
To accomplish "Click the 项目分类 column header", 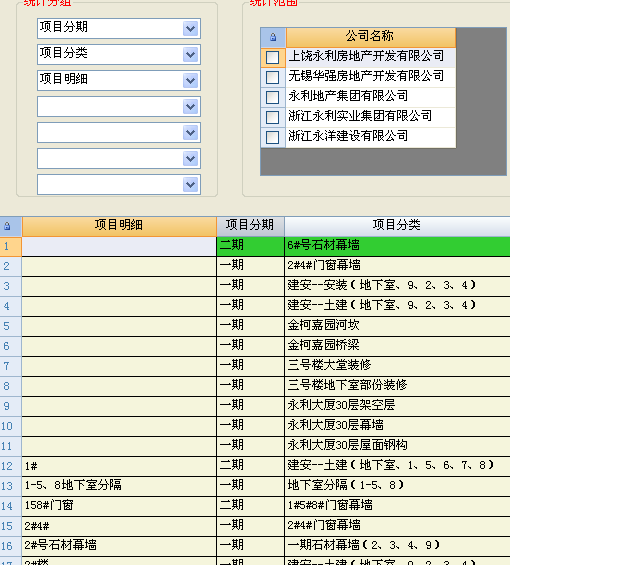I will [x=397, y=226].
